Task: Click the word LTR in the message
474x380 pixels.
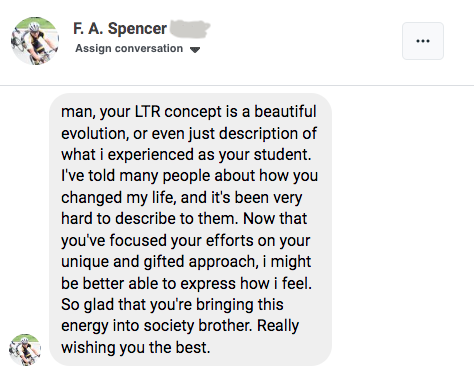Action: tap(147, 111)
